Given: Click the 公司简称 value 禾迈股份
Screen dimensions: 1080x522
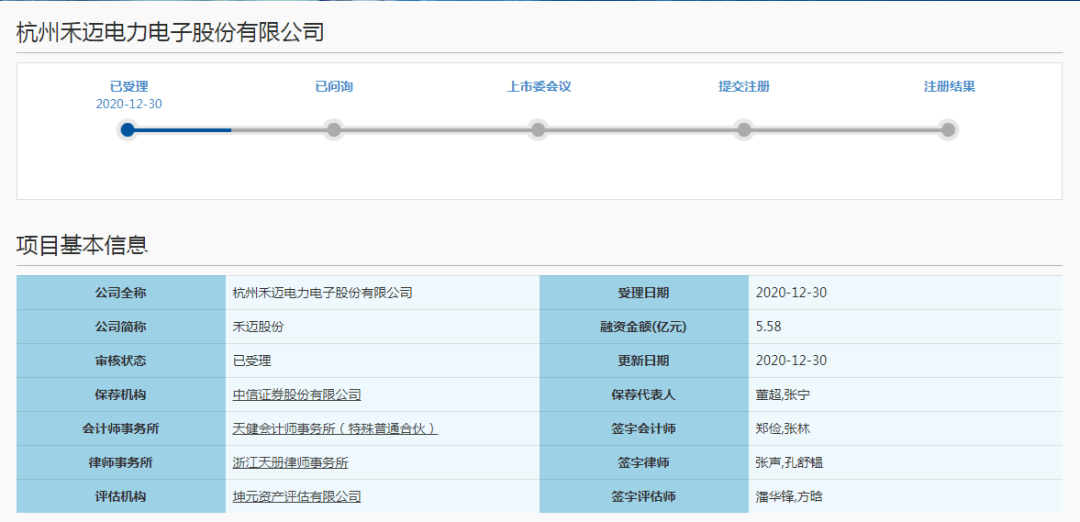Looking at the screenshot, I should tap(258, 327).
